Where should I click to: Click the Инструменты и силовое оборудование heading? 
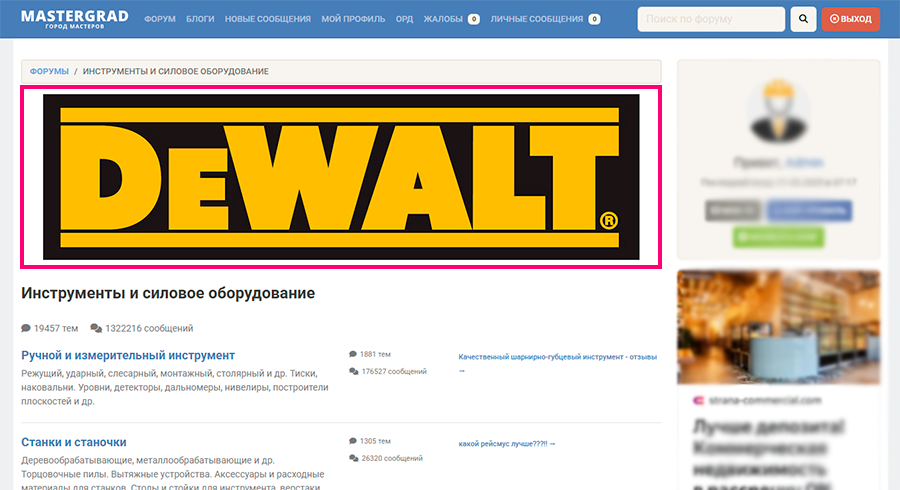point(168,293)
